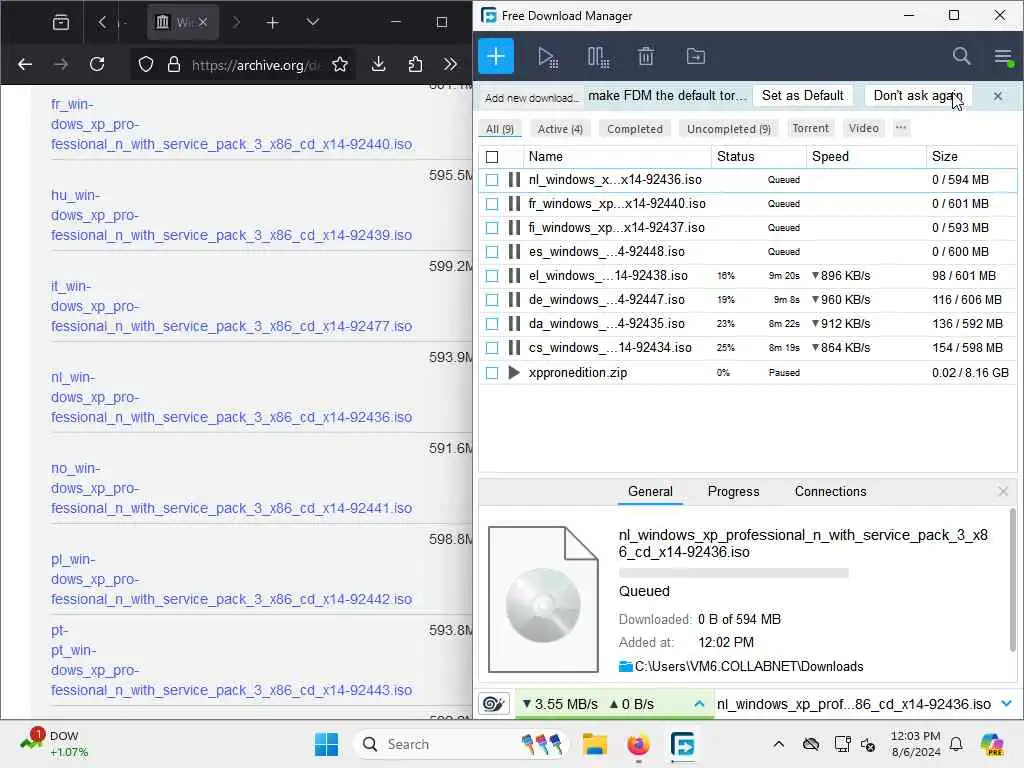List all Firefox tabs dropdown arrow
1024x768 pixels.
(x=313, y=22)
